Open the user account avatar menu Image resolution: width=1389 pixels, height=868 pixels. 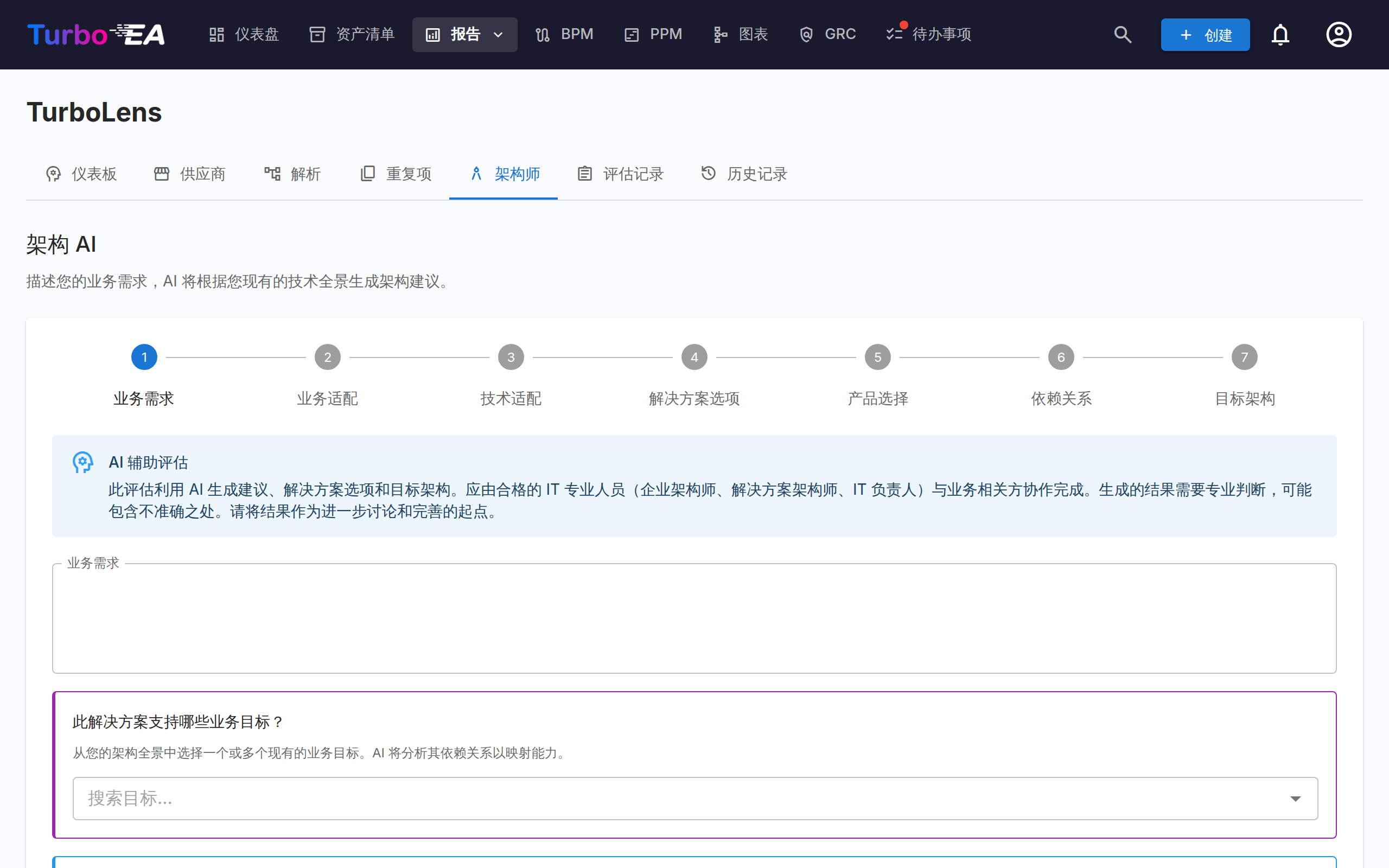pos(1339,34)
